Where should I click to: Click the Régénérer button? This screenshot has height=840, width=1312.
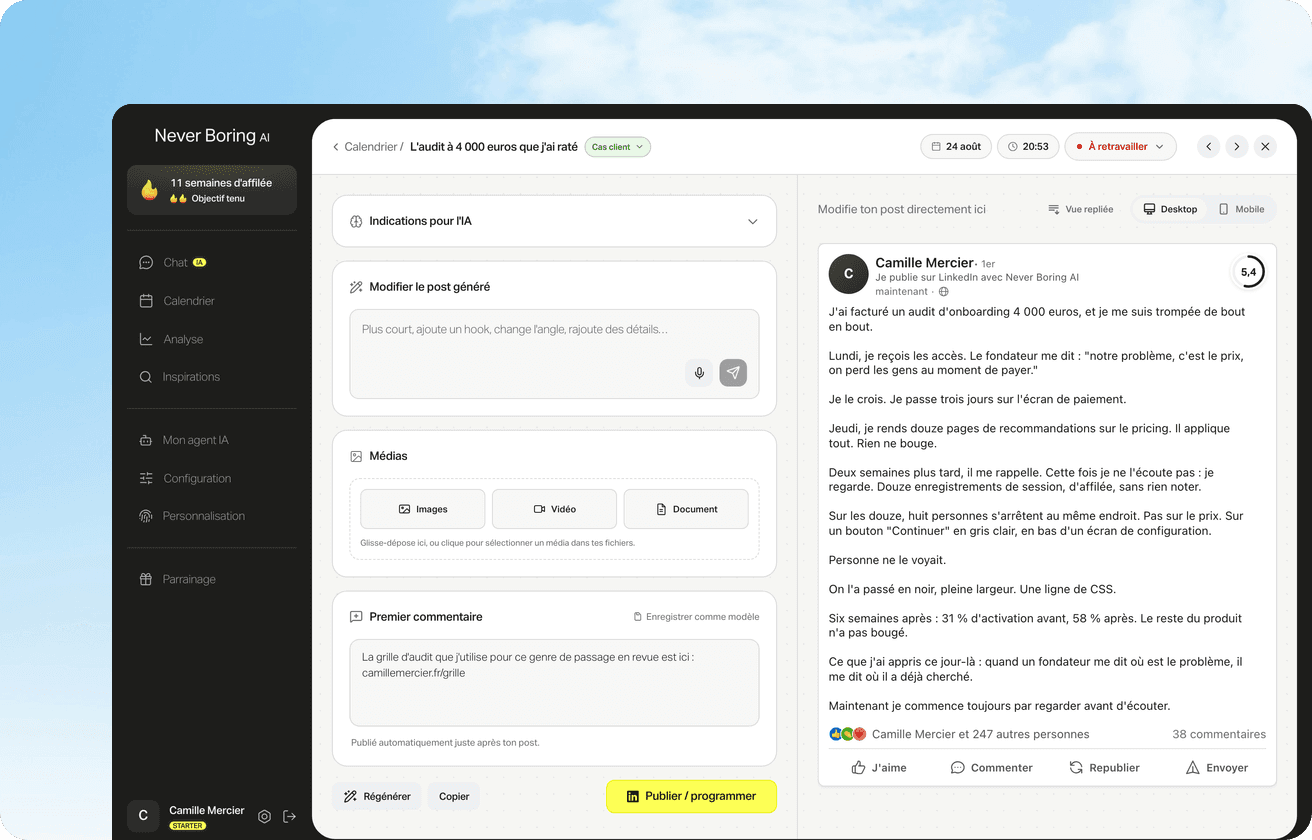pos(377,796)
